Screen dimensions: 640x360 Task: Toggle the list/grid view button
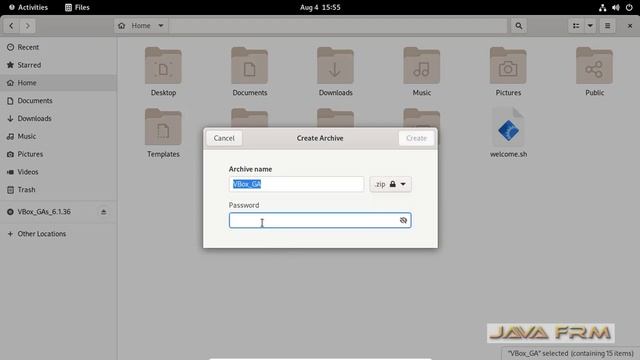coord(576,26)
